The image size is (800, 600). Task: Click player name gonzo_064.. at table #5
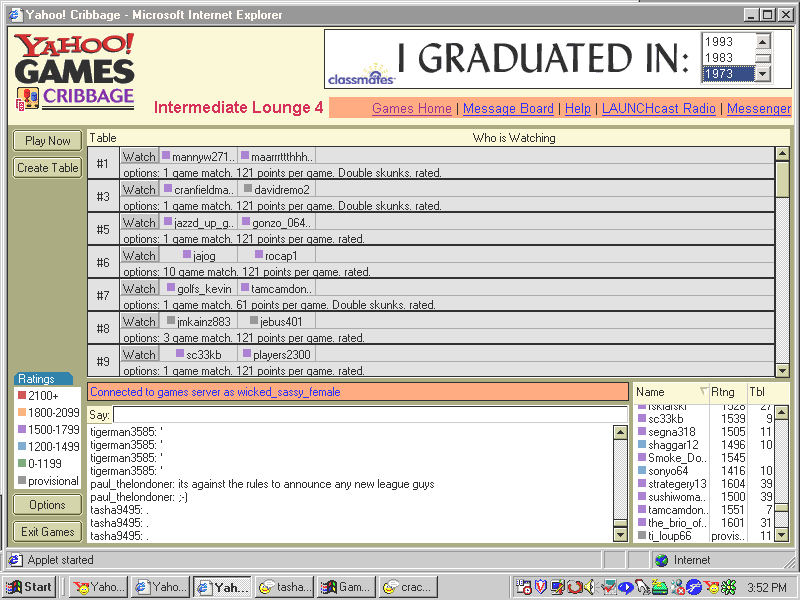282,223
